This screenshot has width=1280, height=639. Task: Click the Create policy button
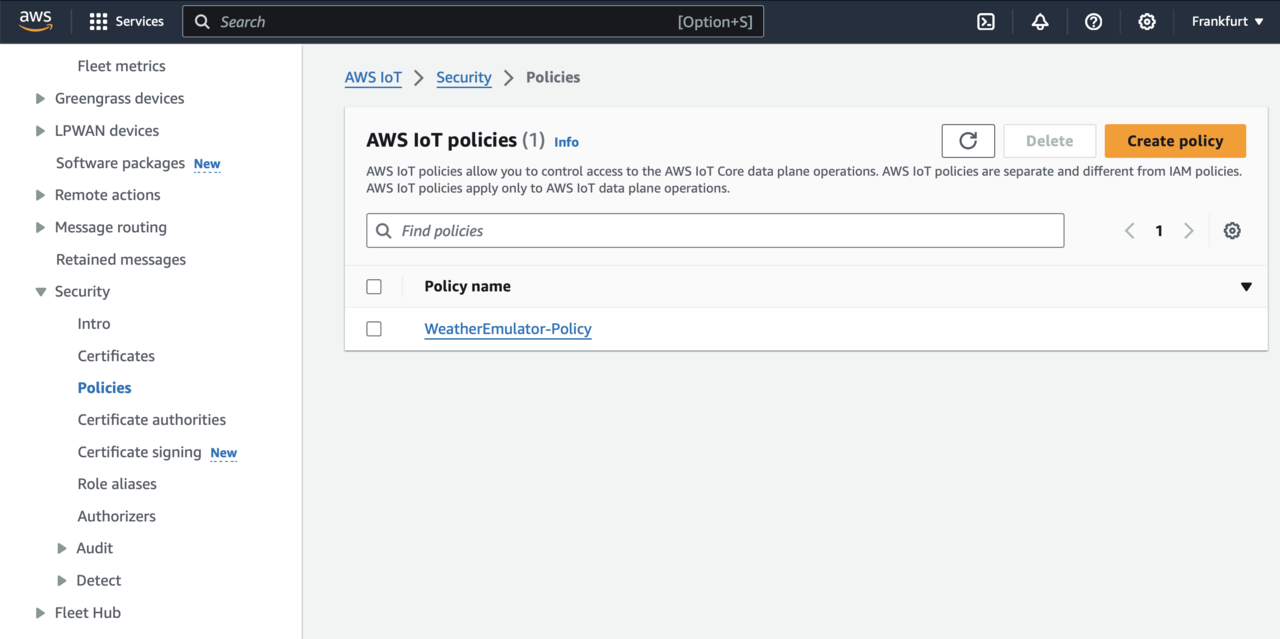click(x=1175, y=141)
